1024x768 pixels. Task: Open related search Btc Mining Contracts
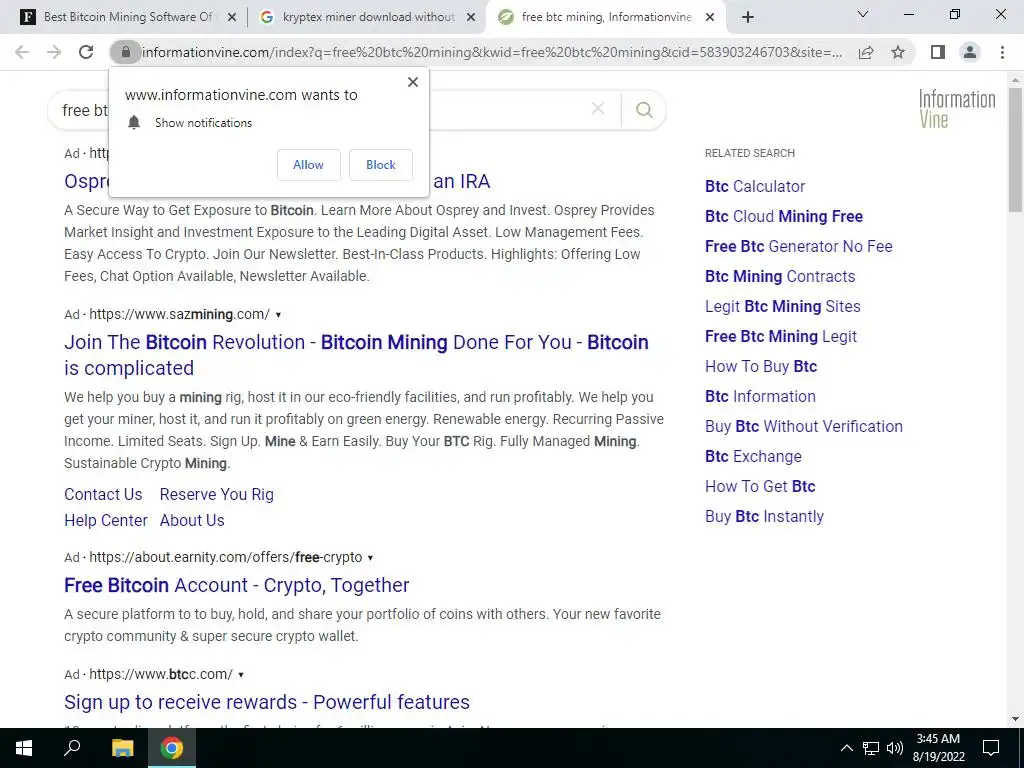click(780, 276)
